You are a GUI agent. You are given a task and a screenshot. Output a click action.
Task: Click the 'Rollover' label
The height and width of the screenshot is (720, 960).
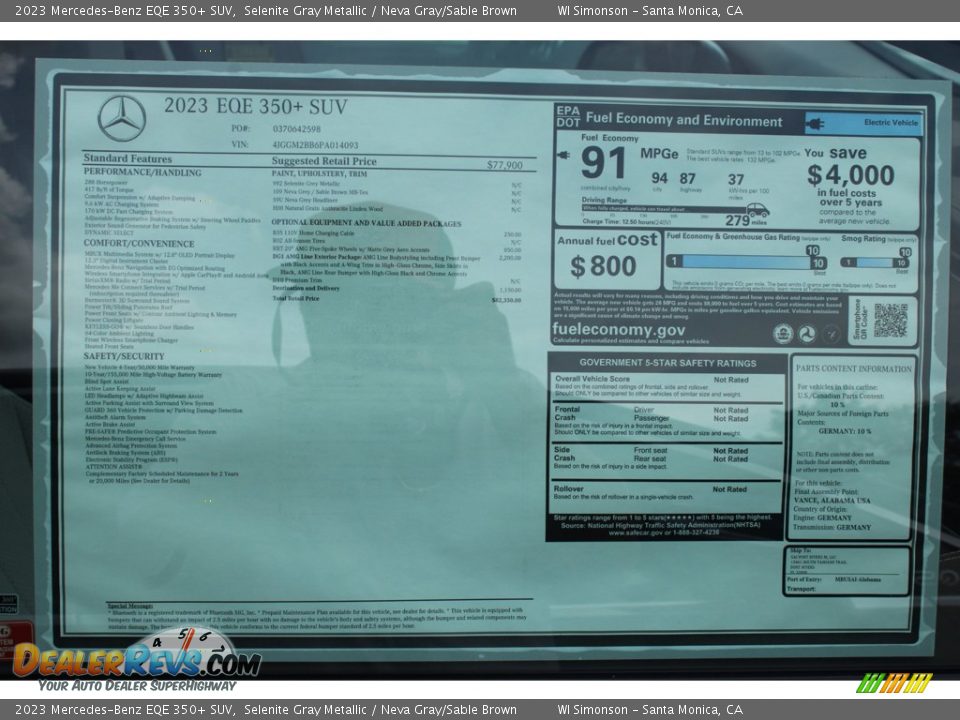(569, 489)
